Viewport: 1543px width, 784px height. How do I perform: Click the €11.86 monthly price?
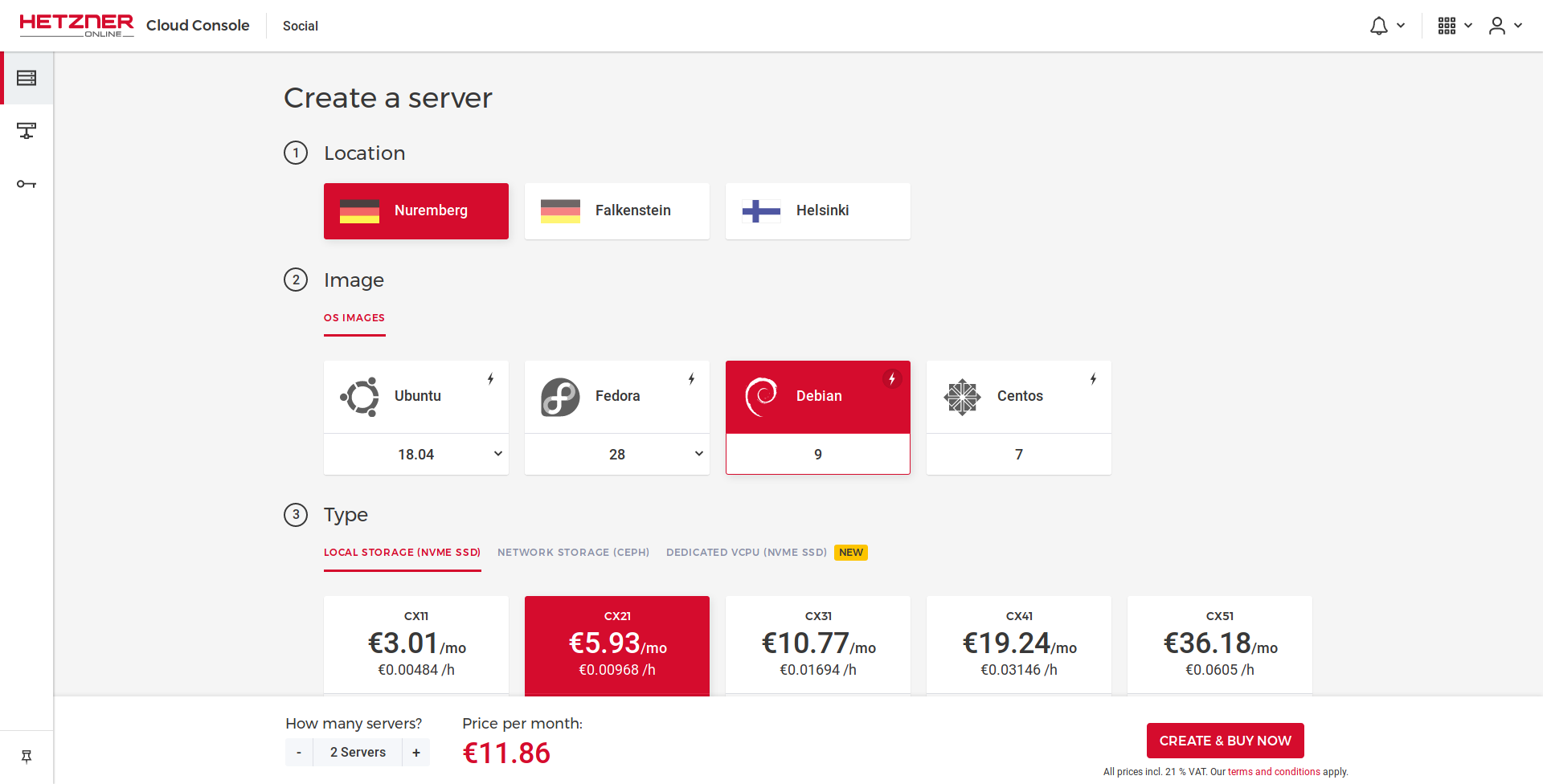[506, 753]
